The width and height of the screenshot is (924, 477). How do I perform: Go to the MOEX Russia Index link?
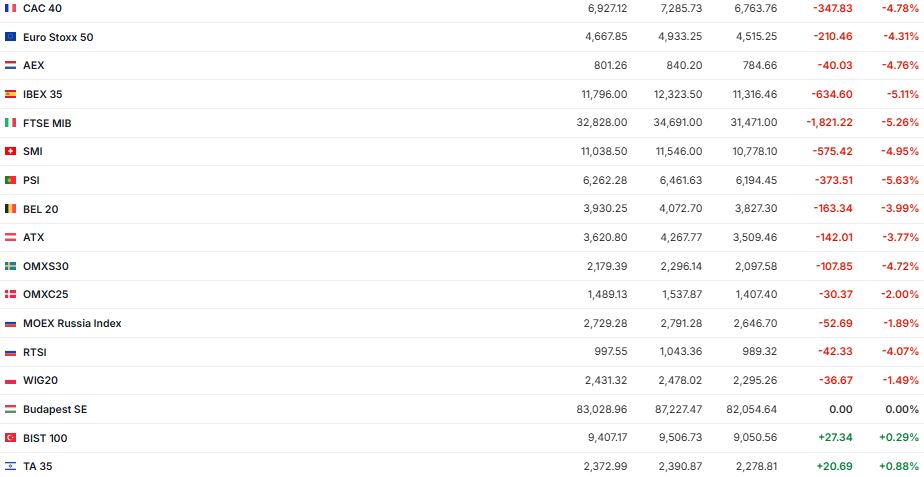click(x=72, y=323)
